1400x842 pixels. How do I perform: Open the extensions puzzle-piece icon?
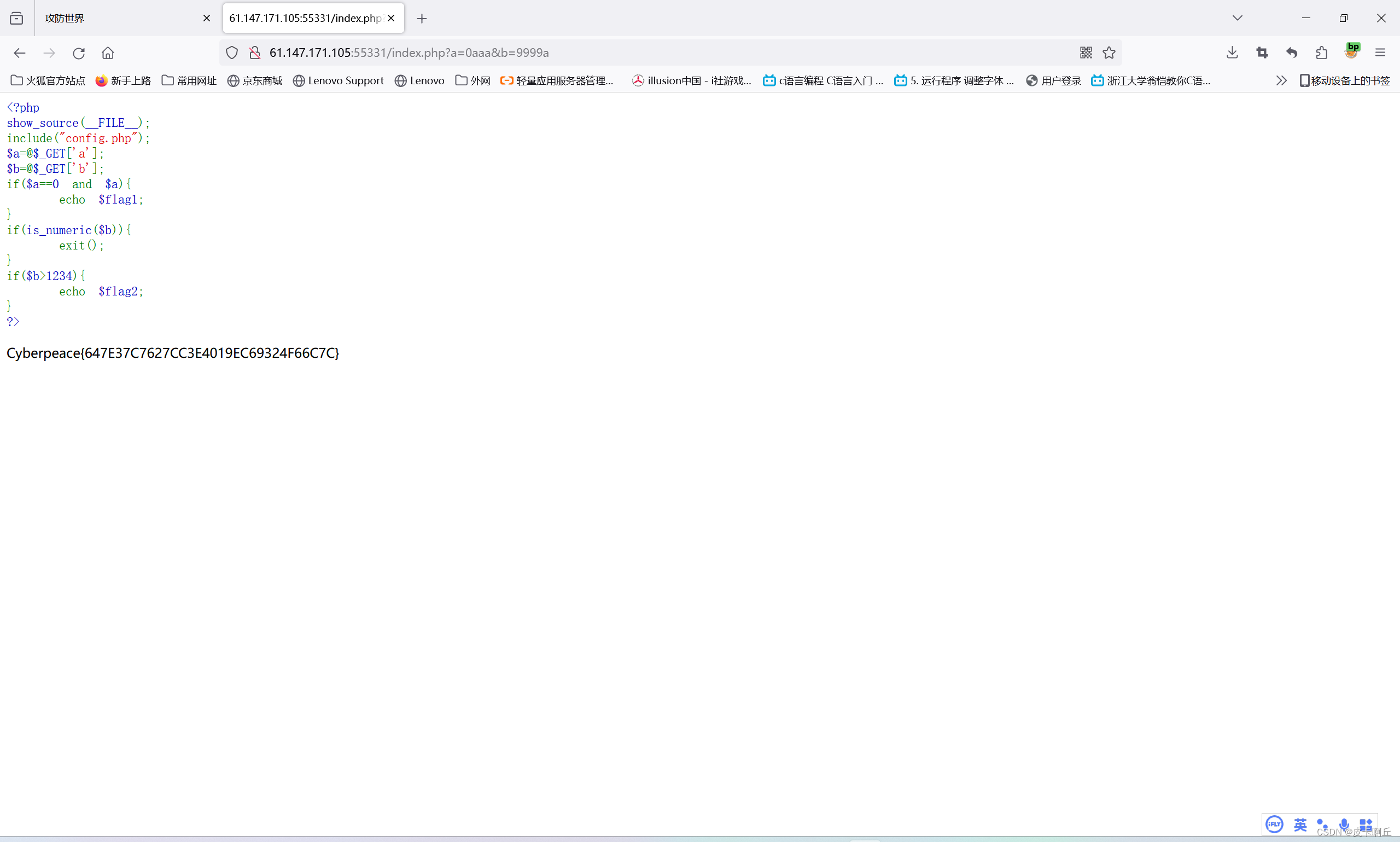tap(1321, 52)
